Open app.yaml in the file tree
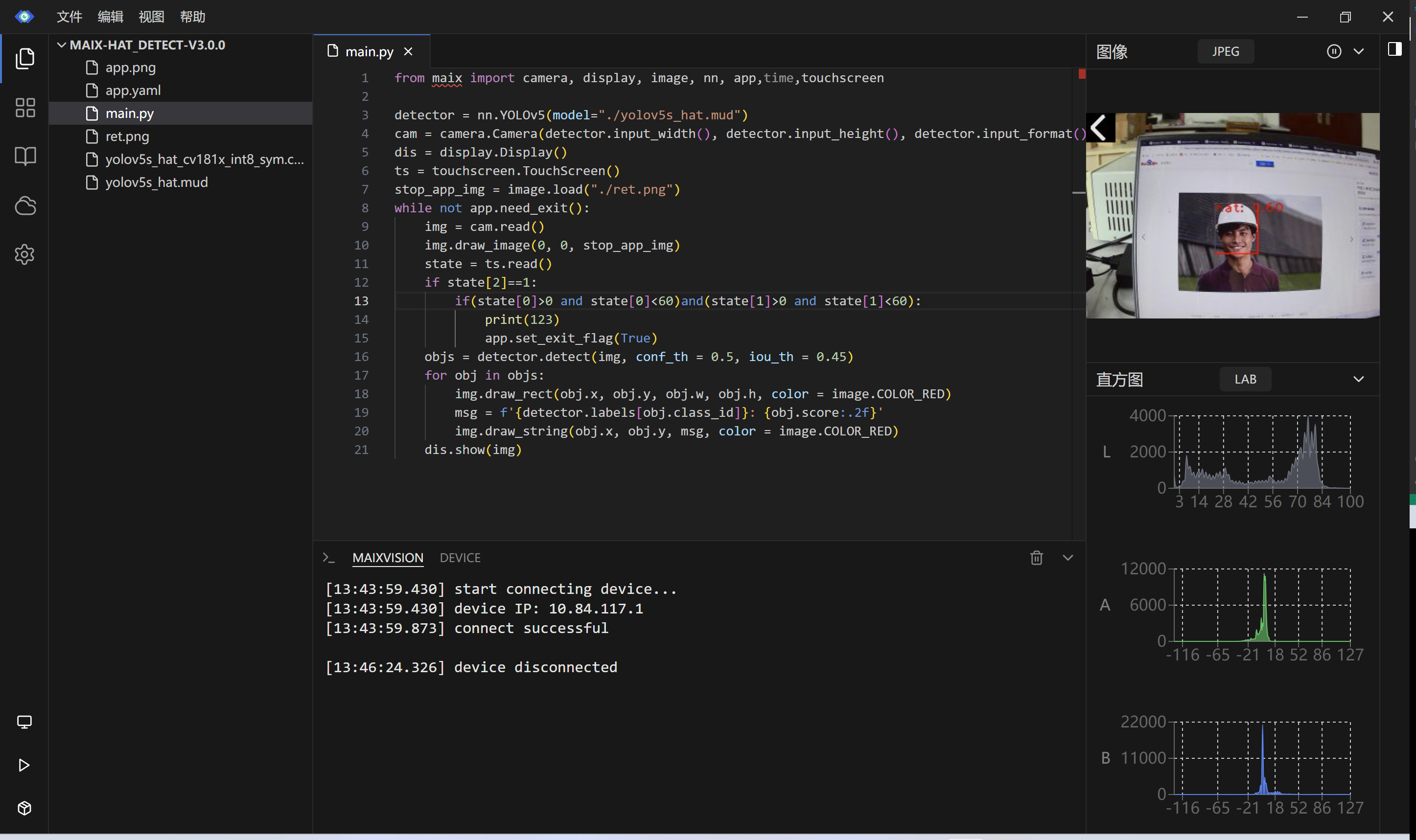Screen dimensions: 1416x840 (x=181, y=91)
